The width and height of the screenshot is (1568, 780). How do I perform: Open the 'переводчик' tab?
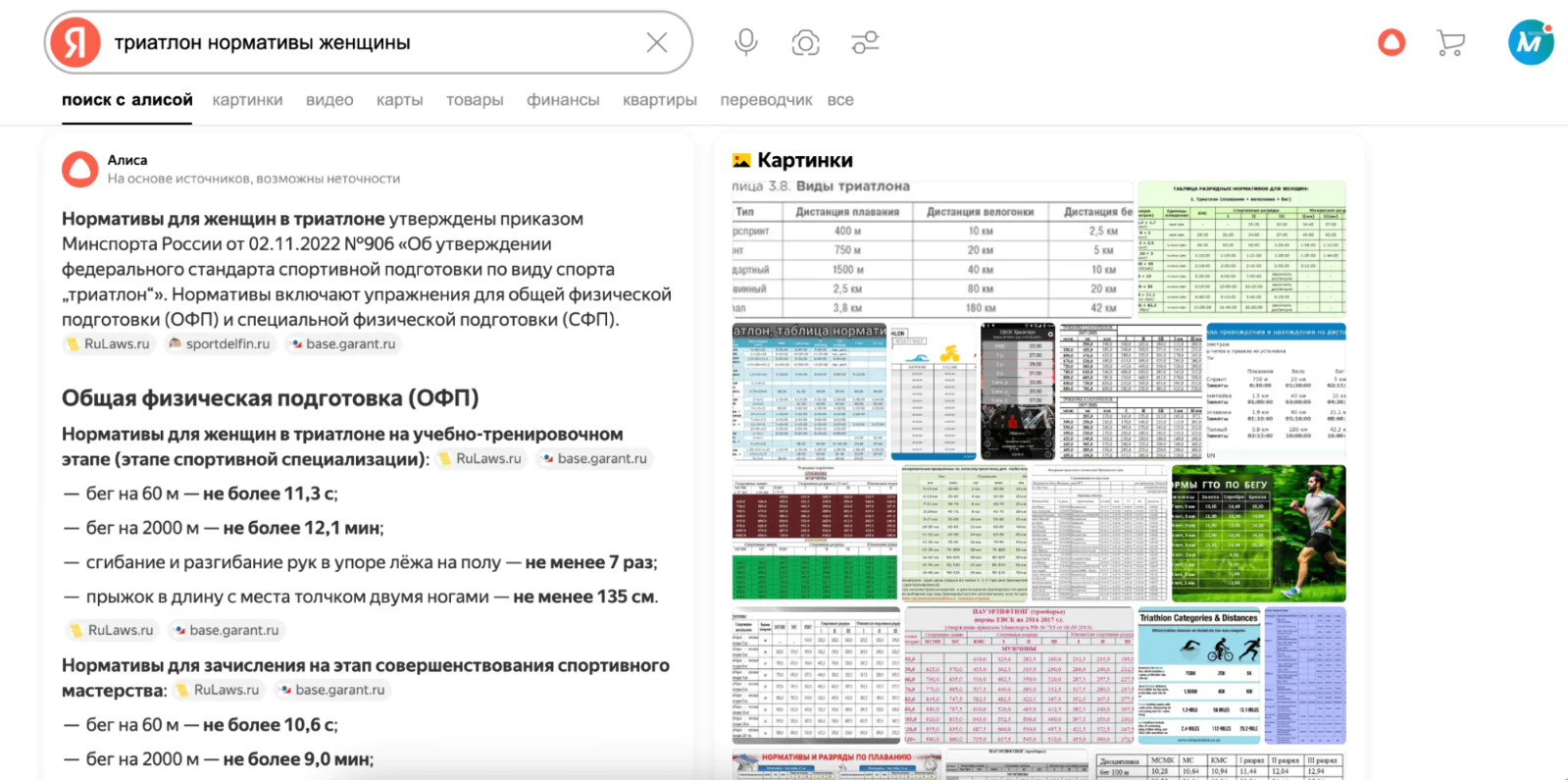coord(766,100)
